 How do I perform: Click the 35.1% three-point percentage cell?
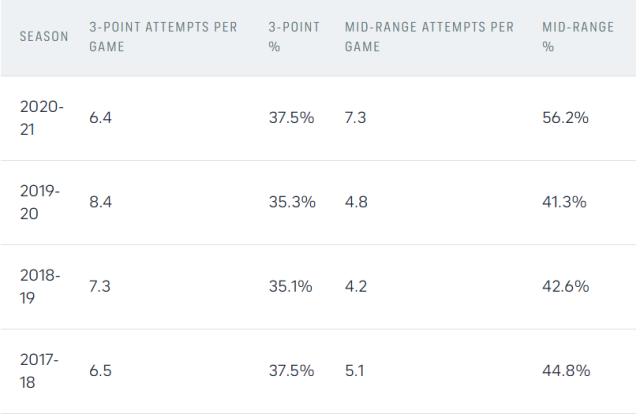pos(292,286)
